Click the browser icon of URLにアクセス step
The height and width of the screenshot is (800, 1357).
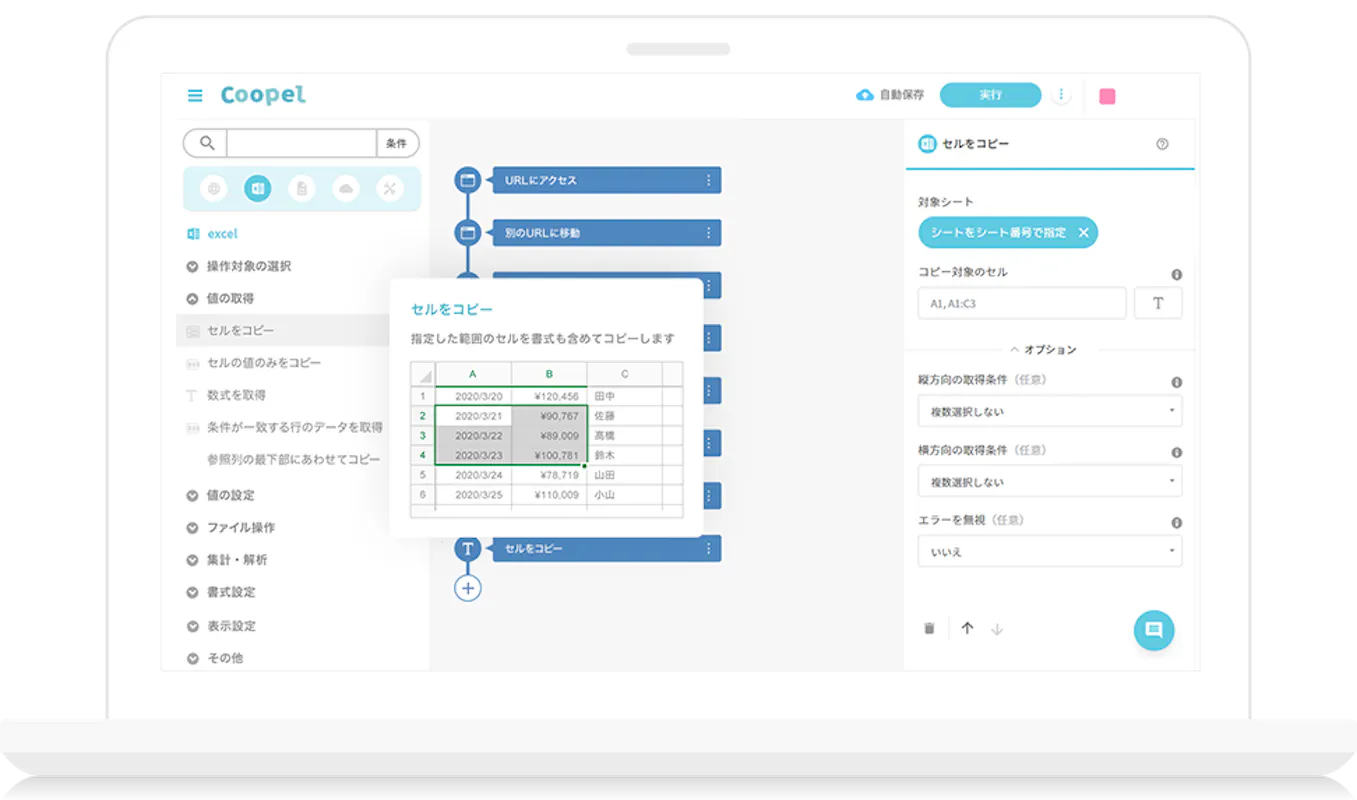pos(467,180)
